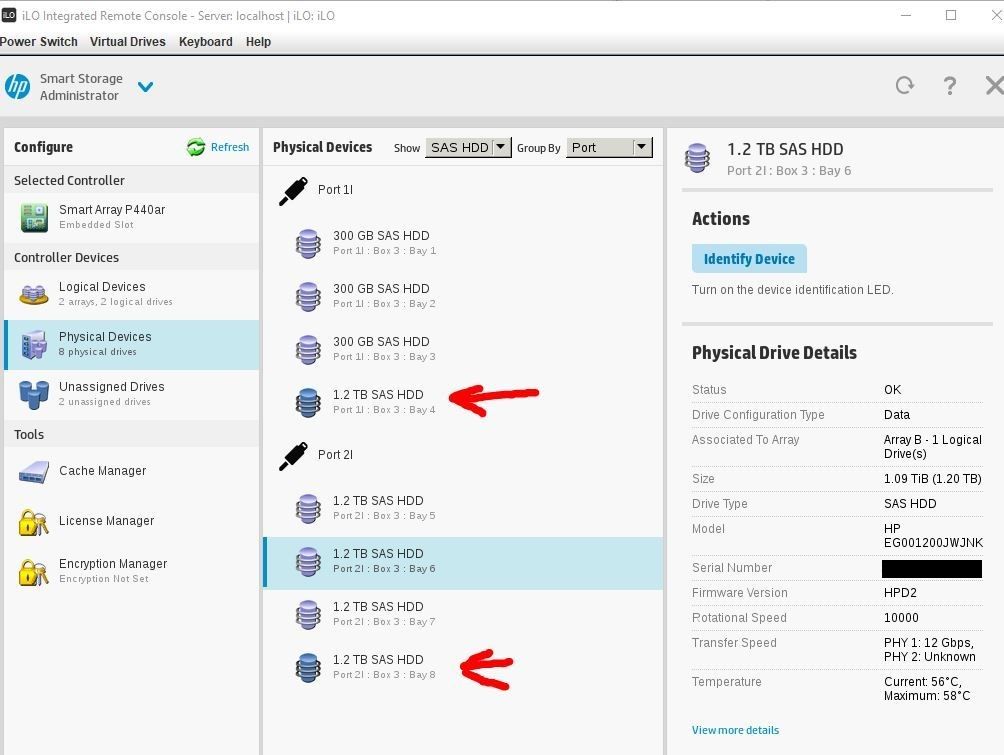Select drive icon for Bay 7
The image size is (1004, 755).
[x=308, y=615]
